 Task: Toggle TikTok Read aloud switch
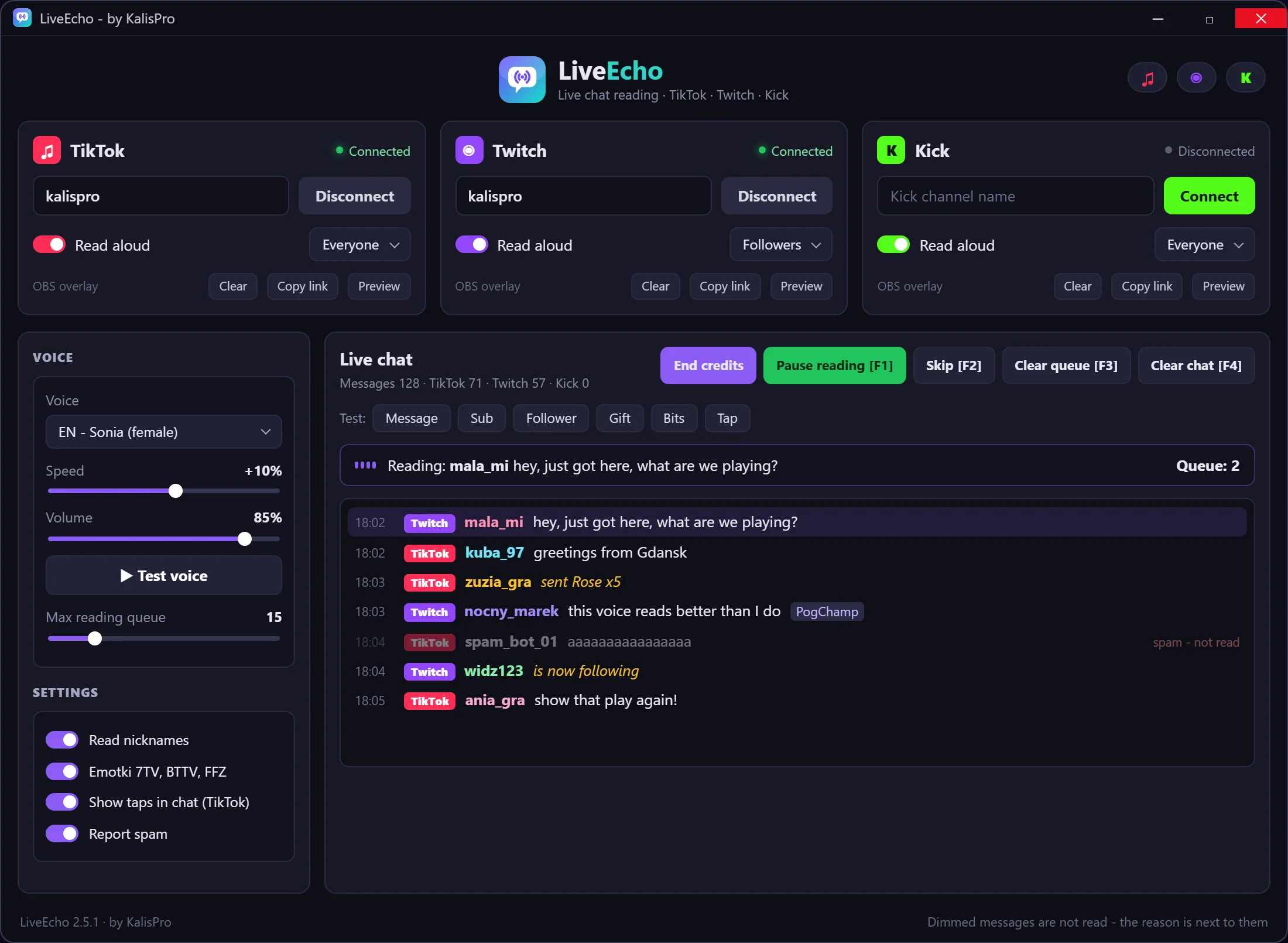click(49, 245)
